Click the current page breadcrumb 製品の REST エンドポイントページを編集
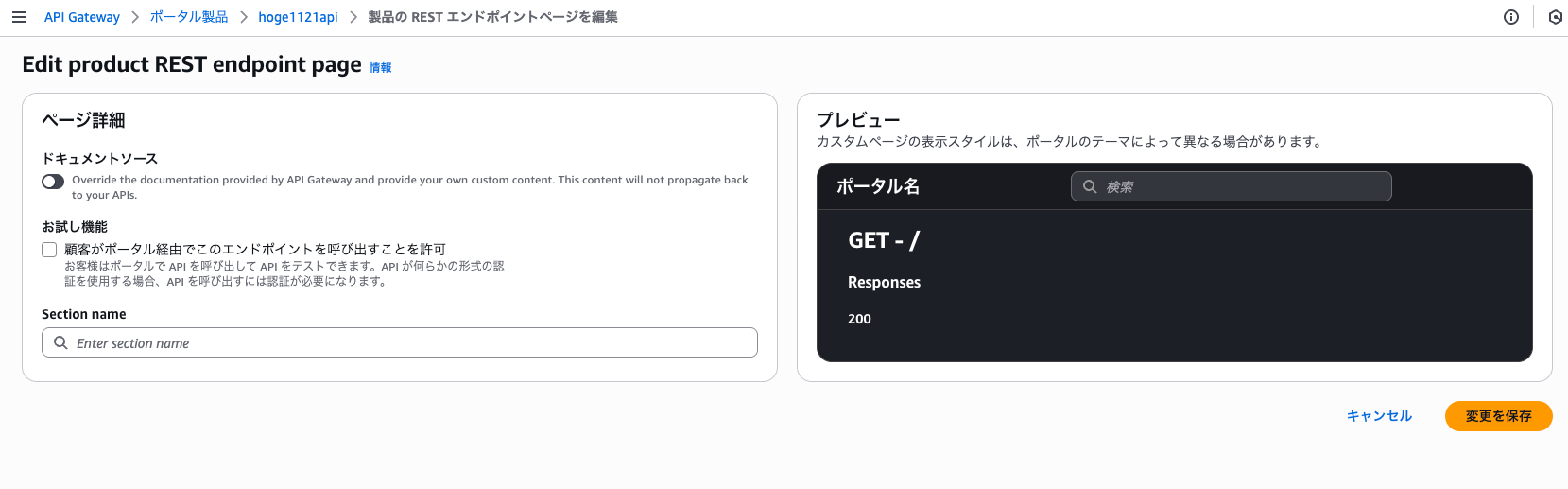The height and width of the screenshot is (489, 1568). pyautogui.click(x=492, y=17)
